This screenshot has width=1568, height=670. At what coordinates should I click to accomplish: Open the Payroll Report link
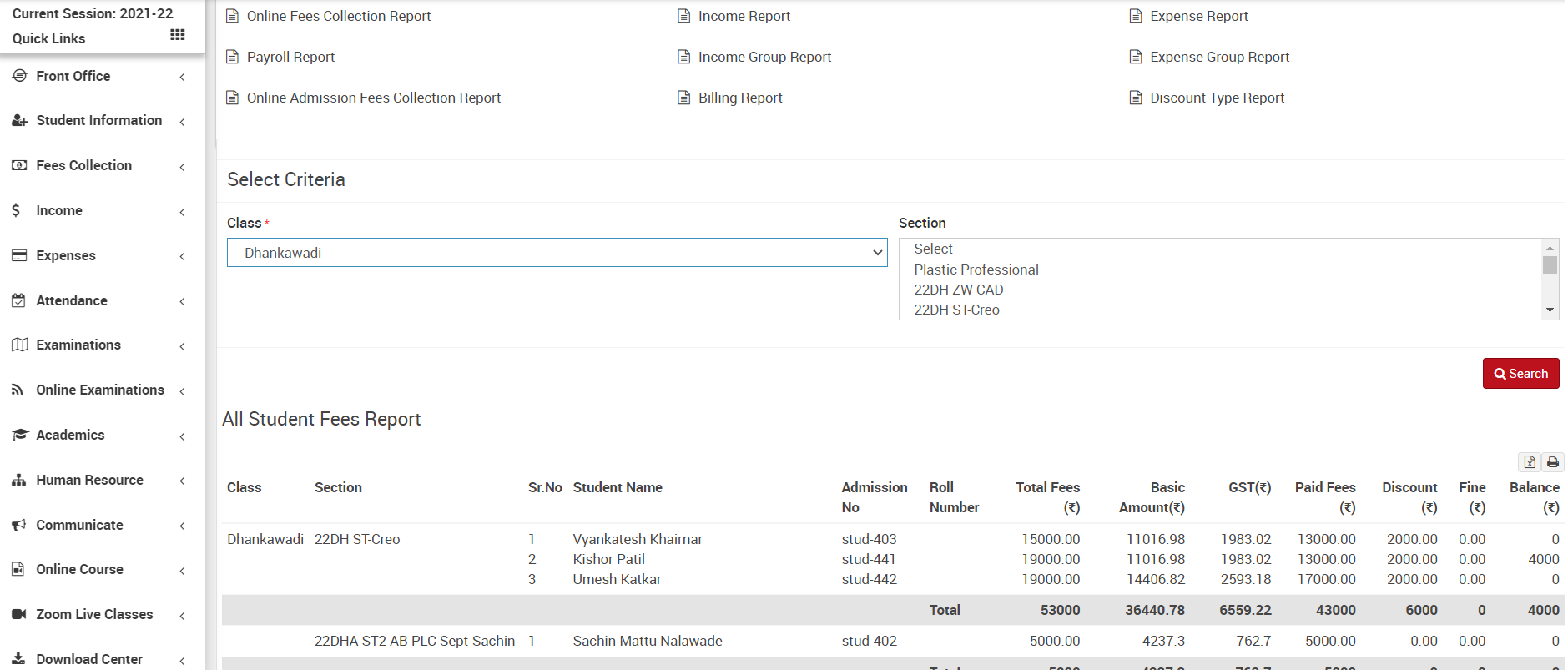(290, 57)
